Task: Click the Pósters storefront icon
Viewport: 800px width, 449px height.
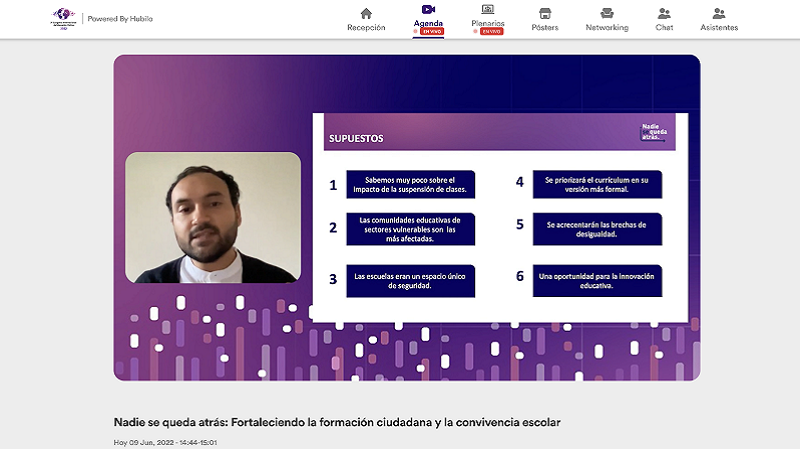Action: point(545,13)
